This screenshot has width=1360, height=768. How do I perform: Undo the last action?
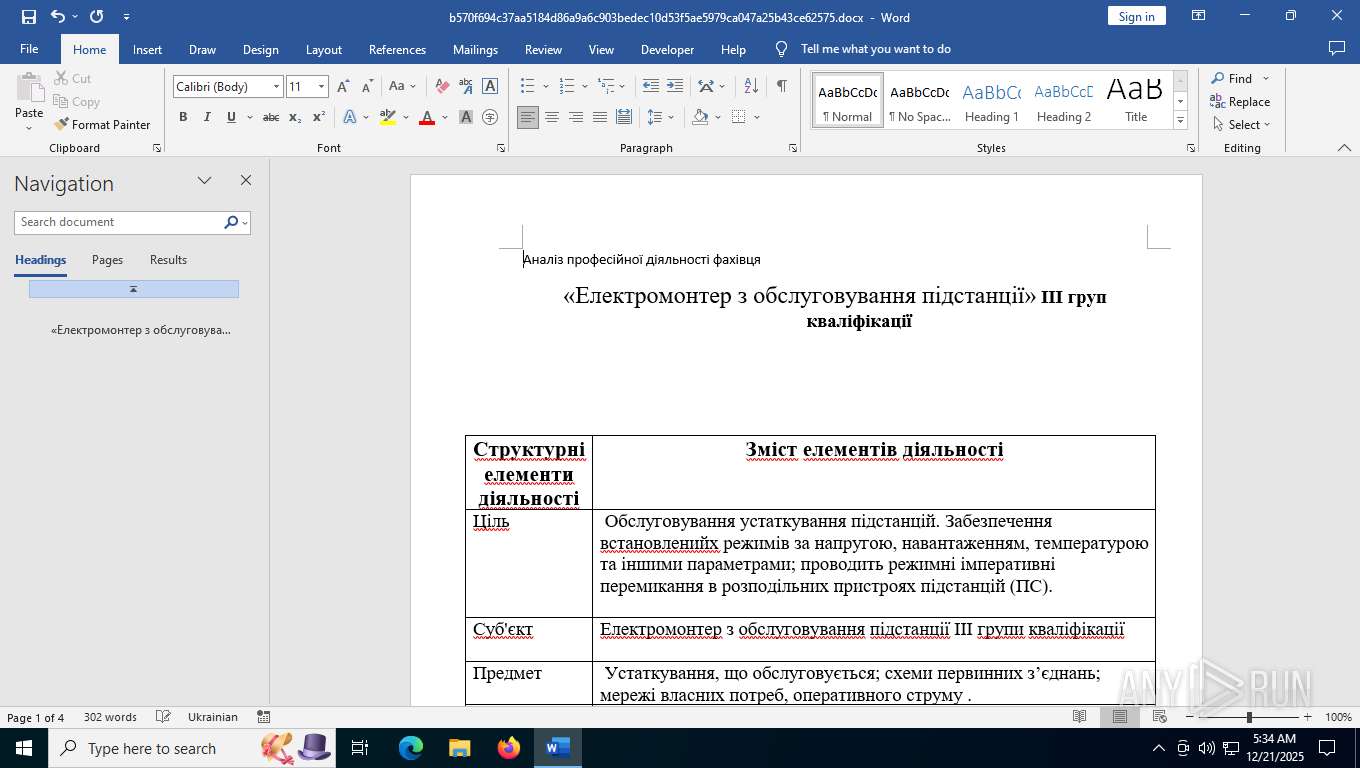pos(58,17)
